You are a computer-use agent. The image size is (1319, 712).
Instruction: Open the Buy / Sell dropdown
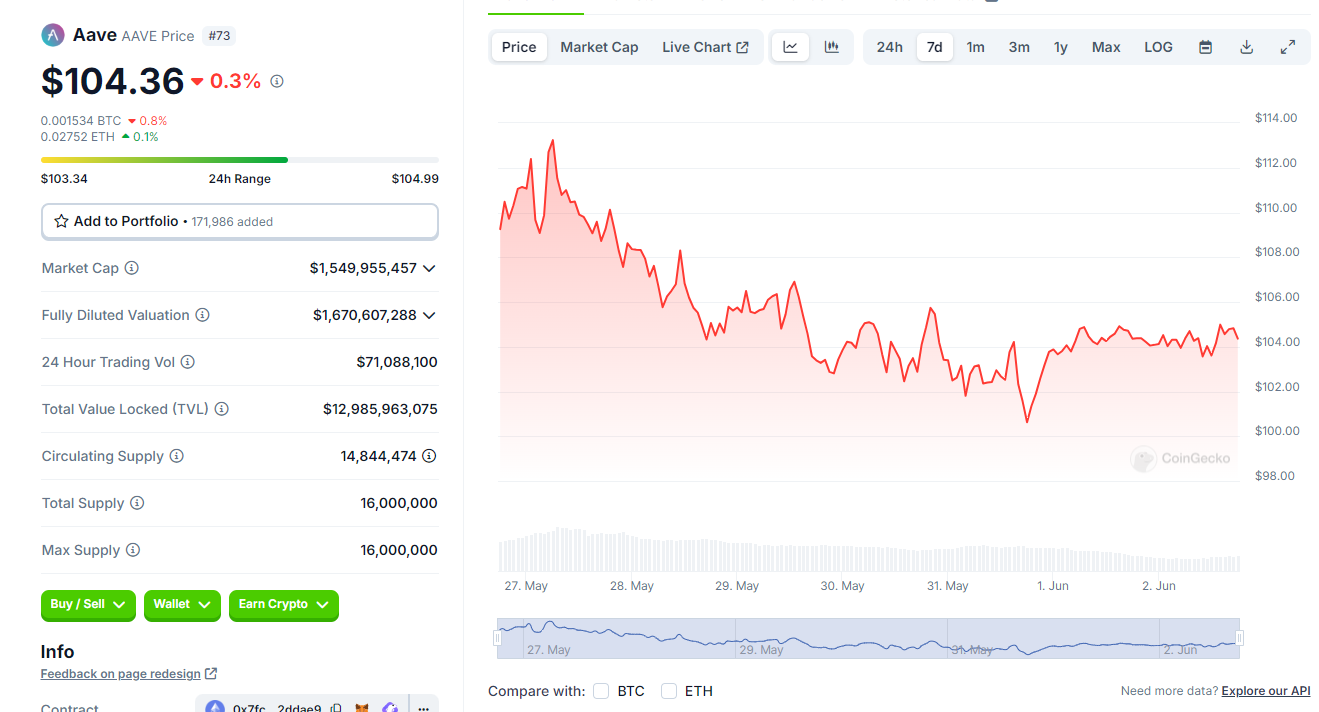coord(88,605)
